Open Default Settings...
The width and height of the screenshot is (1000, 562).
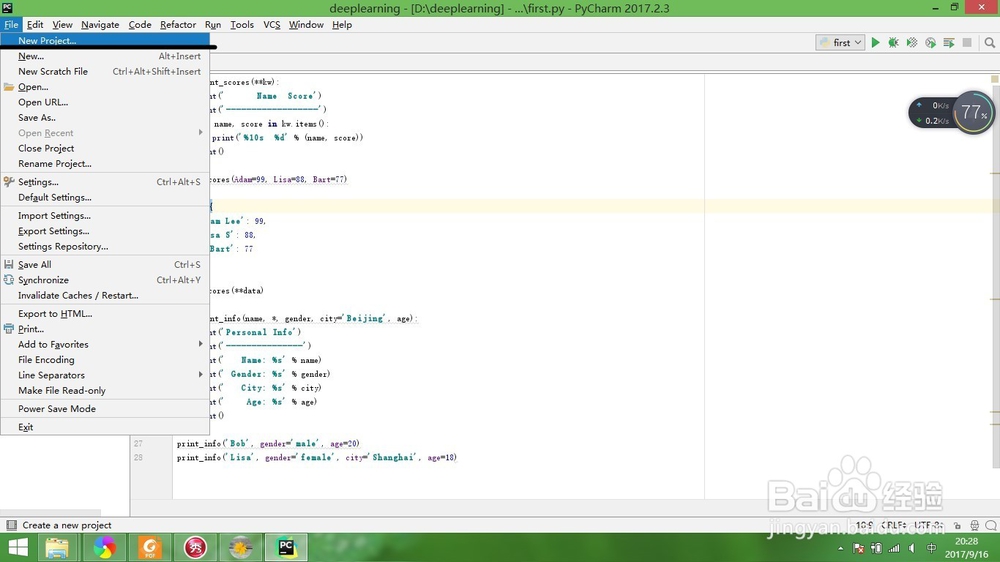tap(105, 197)
